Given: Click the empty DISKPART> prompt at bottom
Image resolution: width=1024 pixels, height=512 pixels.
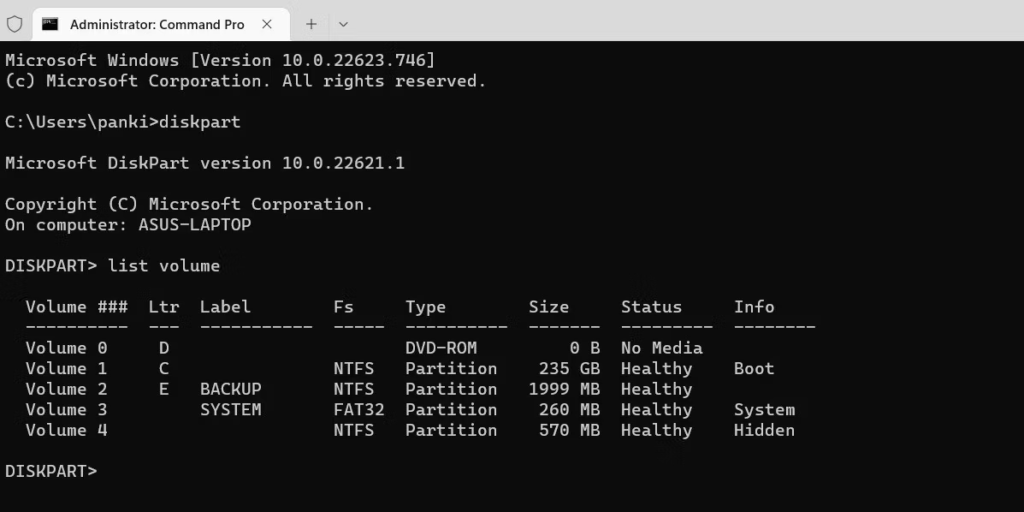Looking at the screenshot, I should coord(51,471).
